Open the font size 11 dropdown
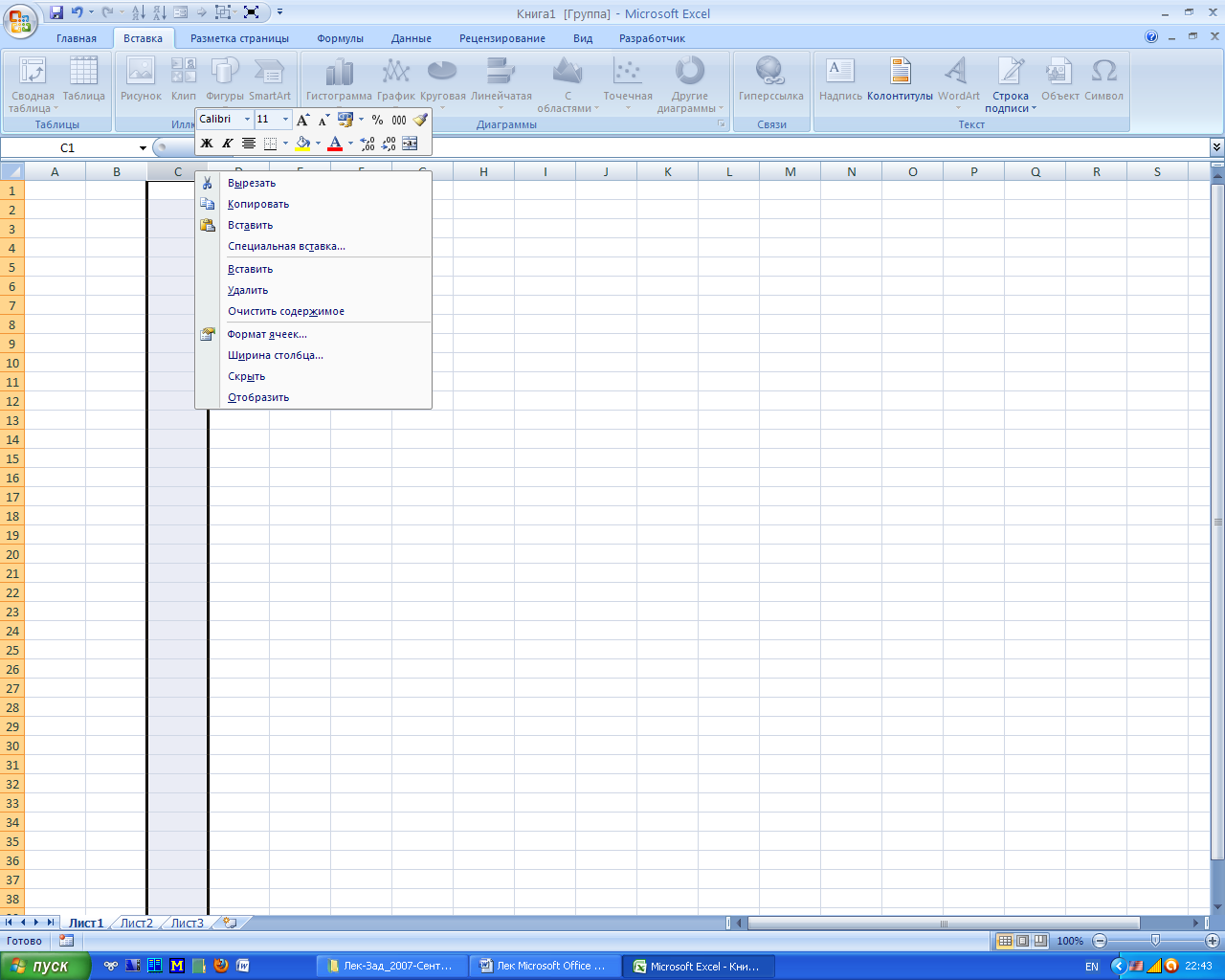The width and height of the screenshot is (1225, 980). coord(285,120)
